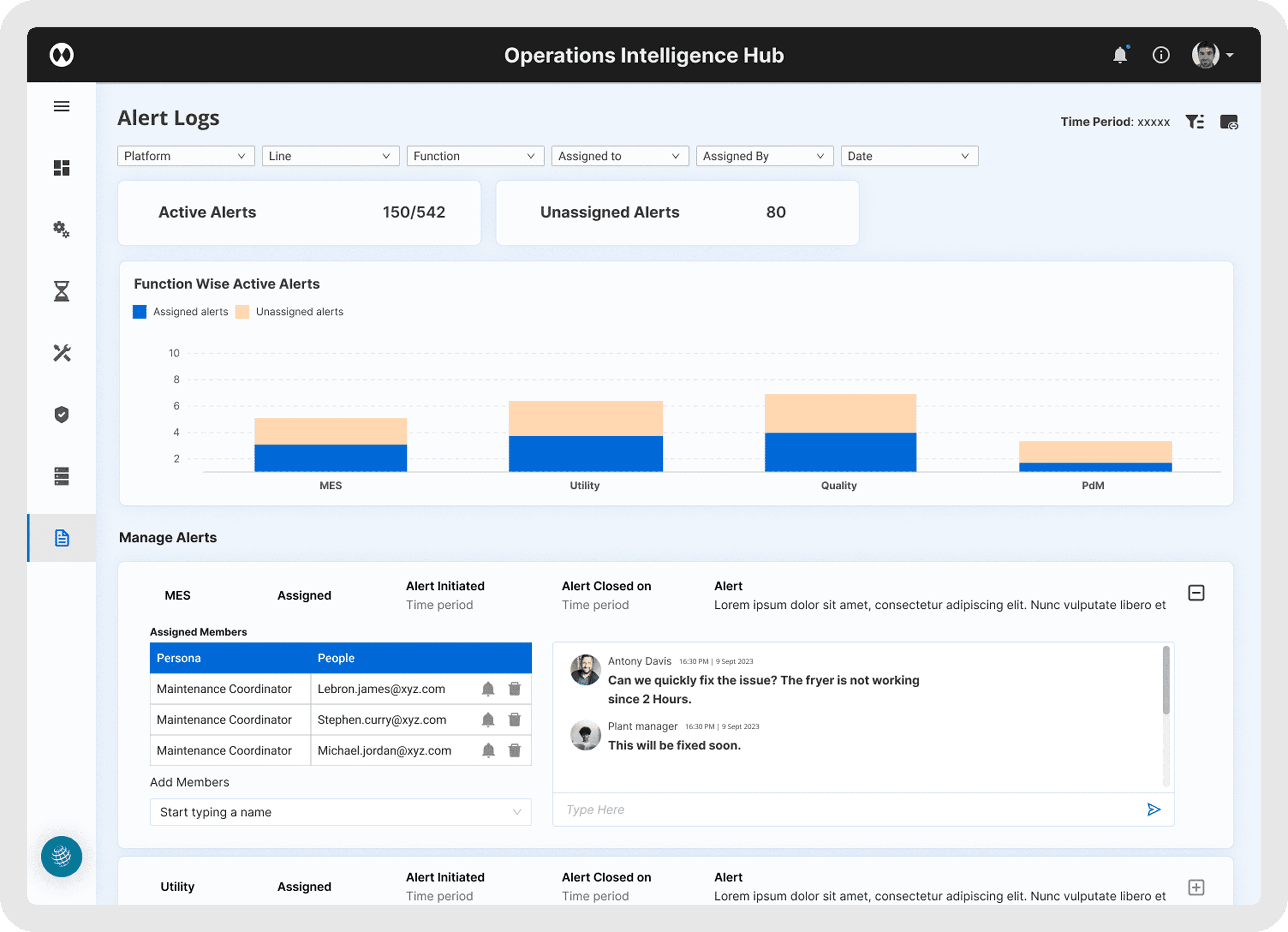Select the Alert Logs document tab in sidebar
Image resolution: width=1288 pixels, height=932 pixels.
pos(61,538)
